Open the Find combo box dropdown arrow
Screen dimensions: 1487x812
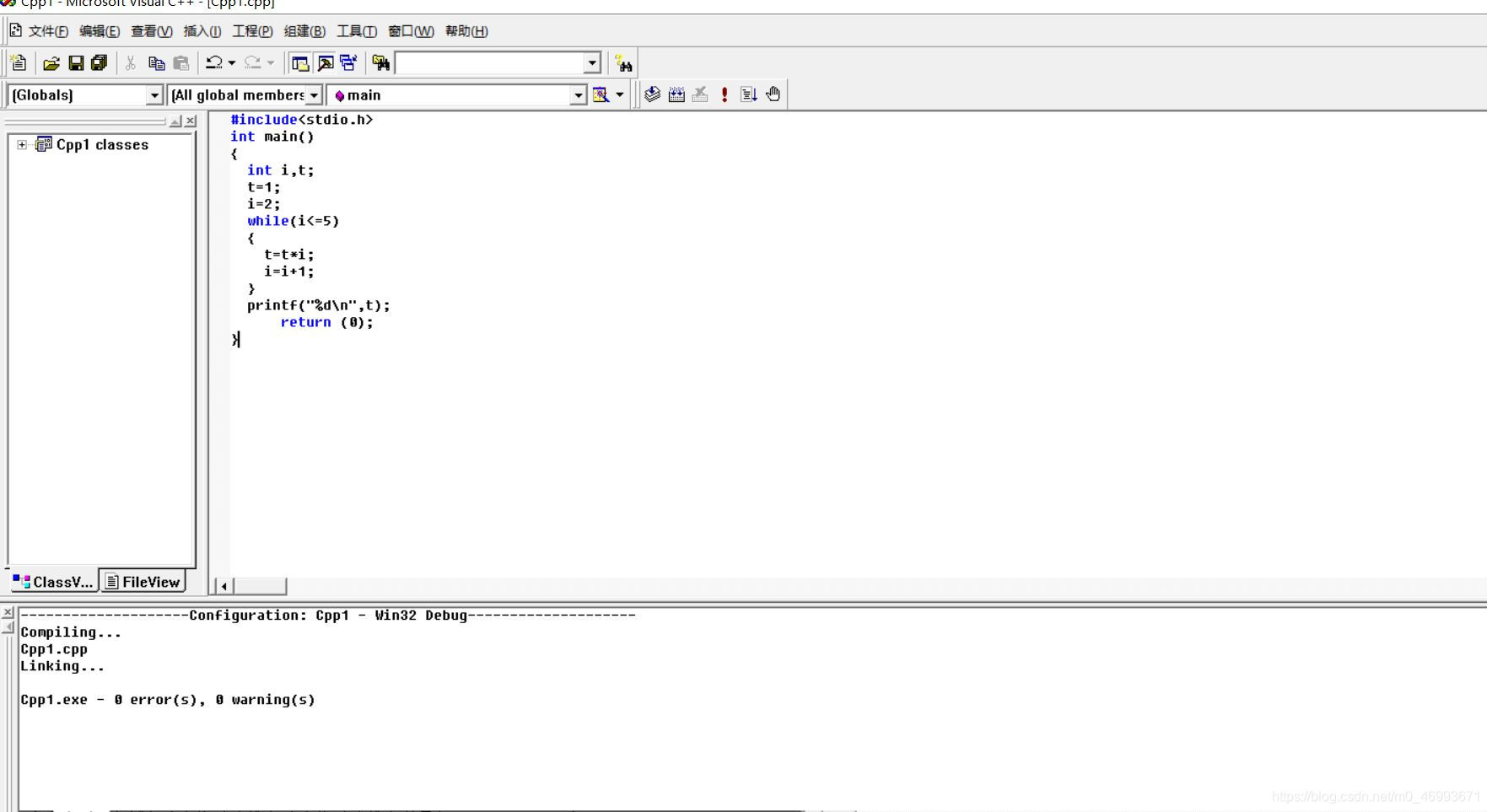[x=592, y=63]
